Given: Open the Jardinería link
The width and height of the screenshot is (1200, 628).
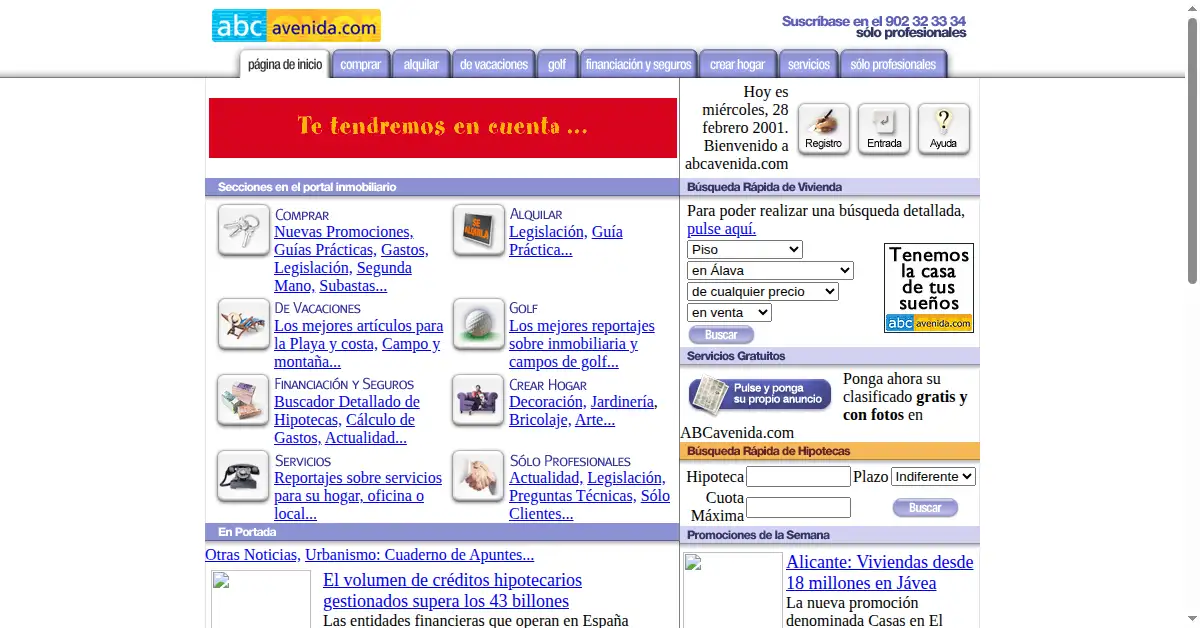Looking at the screenshot, I should click(x=624, y=402).
